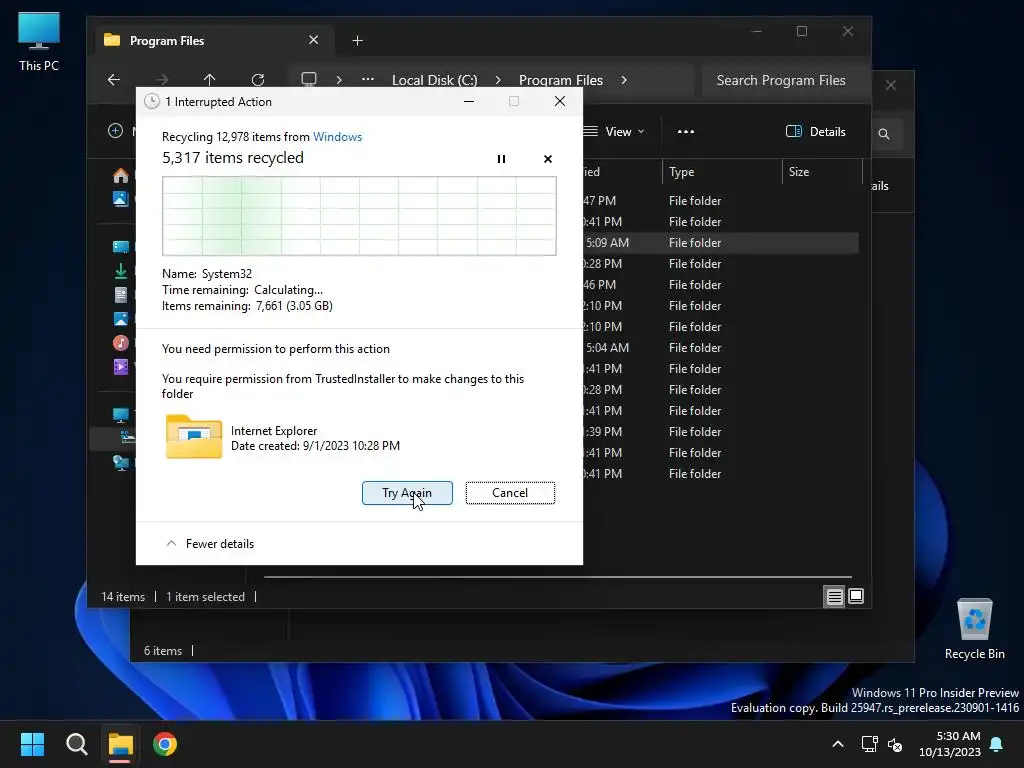Open the clock and date flyout
Viewport: 1024px width, 768px height.
[950, 744]
